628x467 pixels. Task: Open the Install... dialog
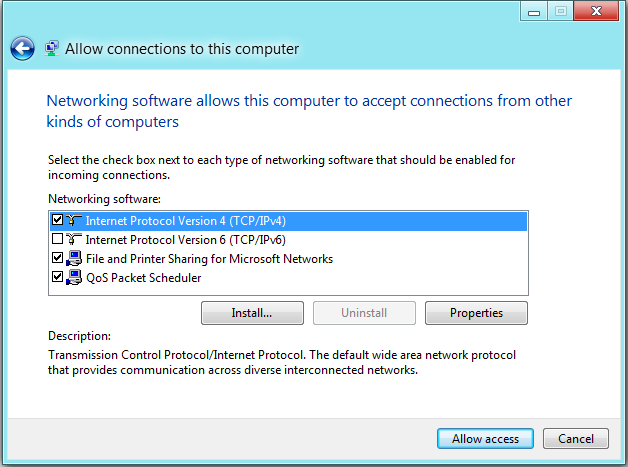[x=252, y=313]
